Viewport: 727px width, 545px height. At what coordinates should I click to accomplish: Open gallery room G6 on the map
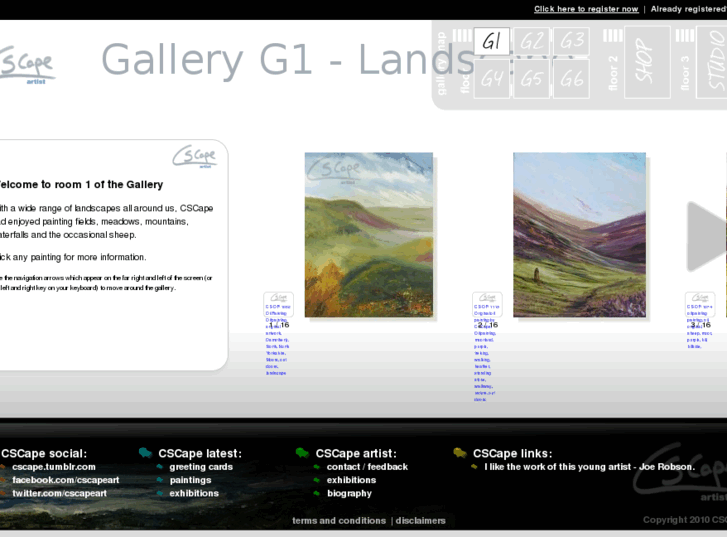571,79
